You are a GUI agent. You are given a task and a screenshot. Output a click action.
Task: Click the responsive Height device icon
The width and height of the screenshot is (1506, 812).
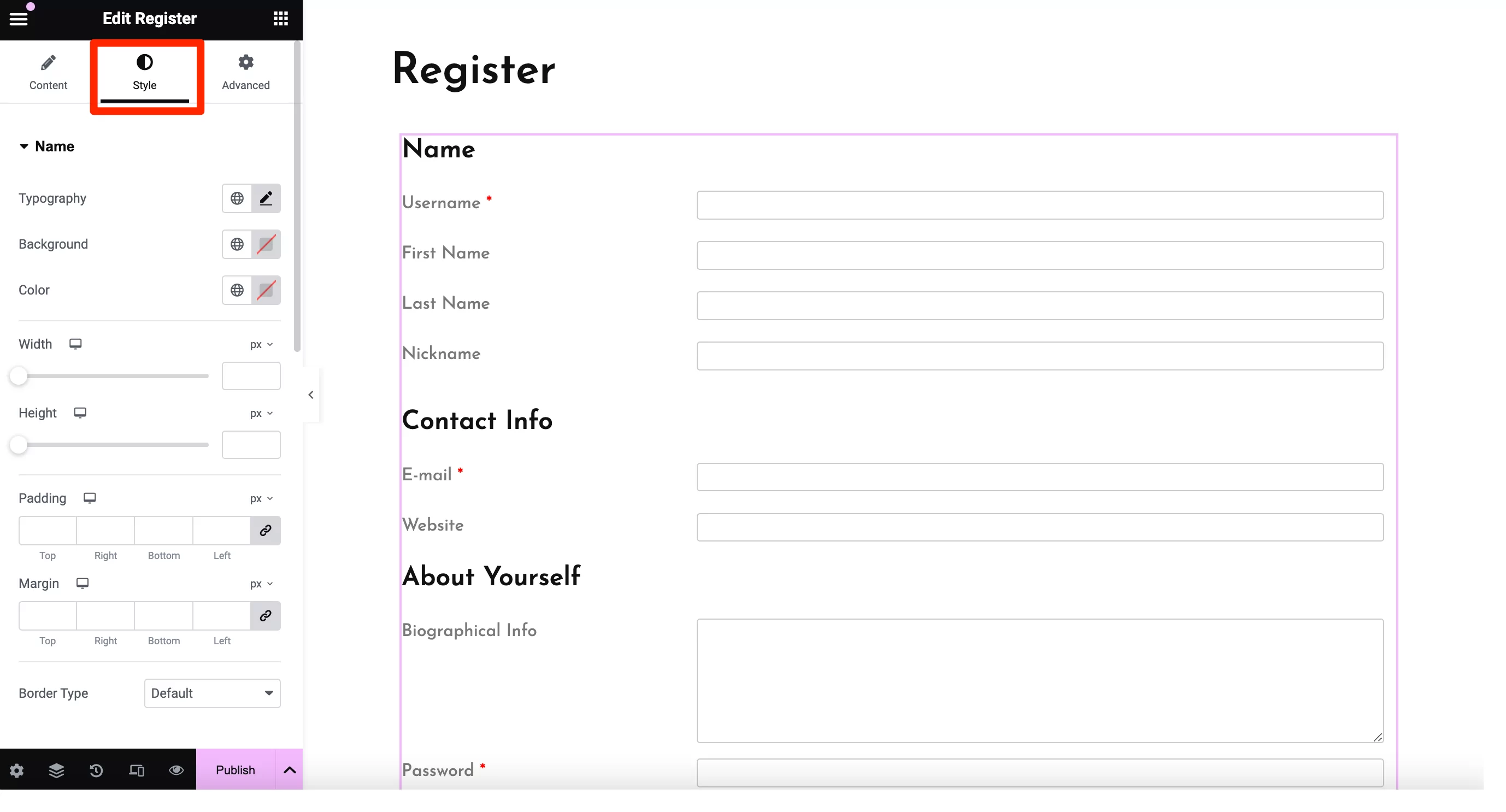[80, 412]
